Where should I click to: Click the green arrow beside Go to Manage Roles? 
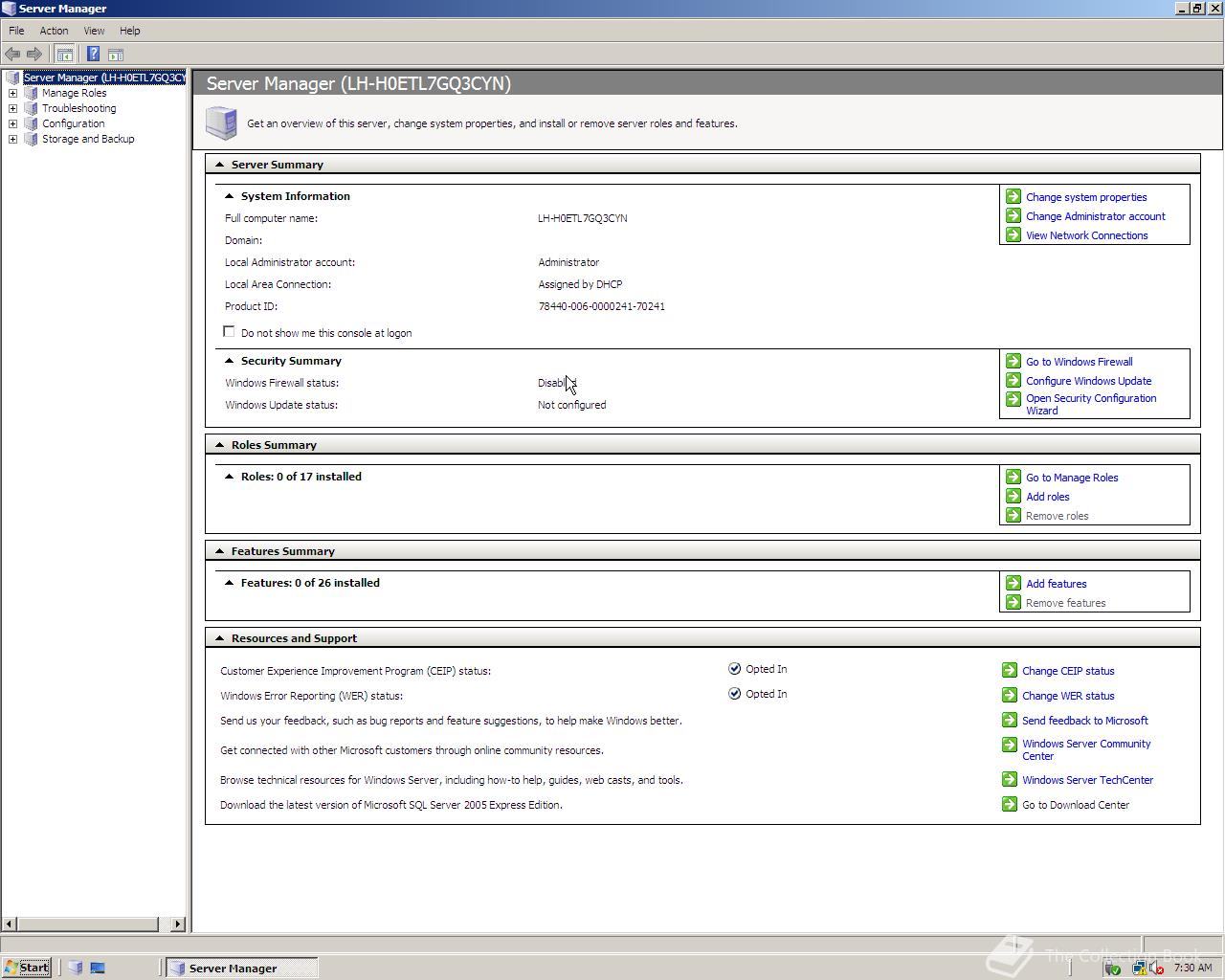[x=1013, y=477]
